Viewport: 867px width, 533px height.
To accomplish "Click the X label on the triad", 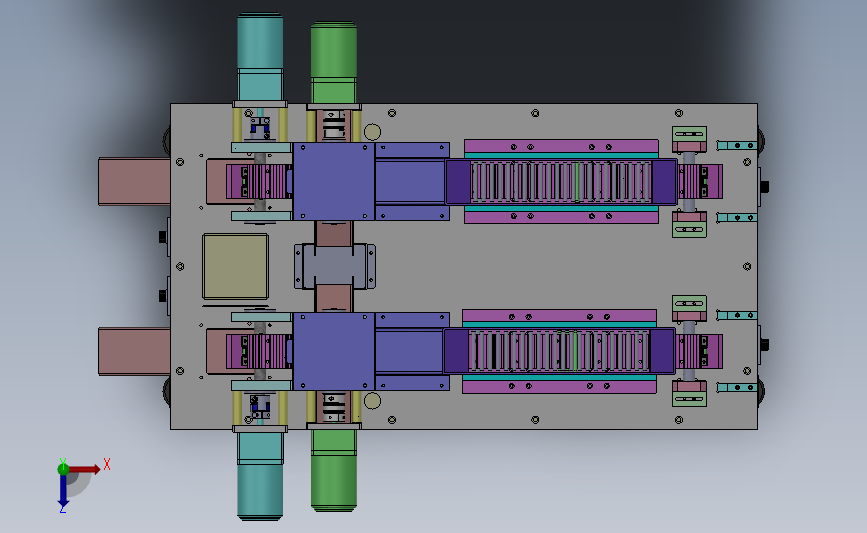I will point(107,464).
